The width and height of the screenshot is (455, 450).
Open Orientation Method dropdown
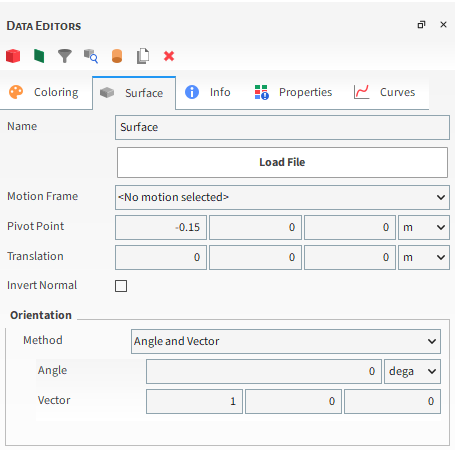pyautogui.click(x=286, y=341)
